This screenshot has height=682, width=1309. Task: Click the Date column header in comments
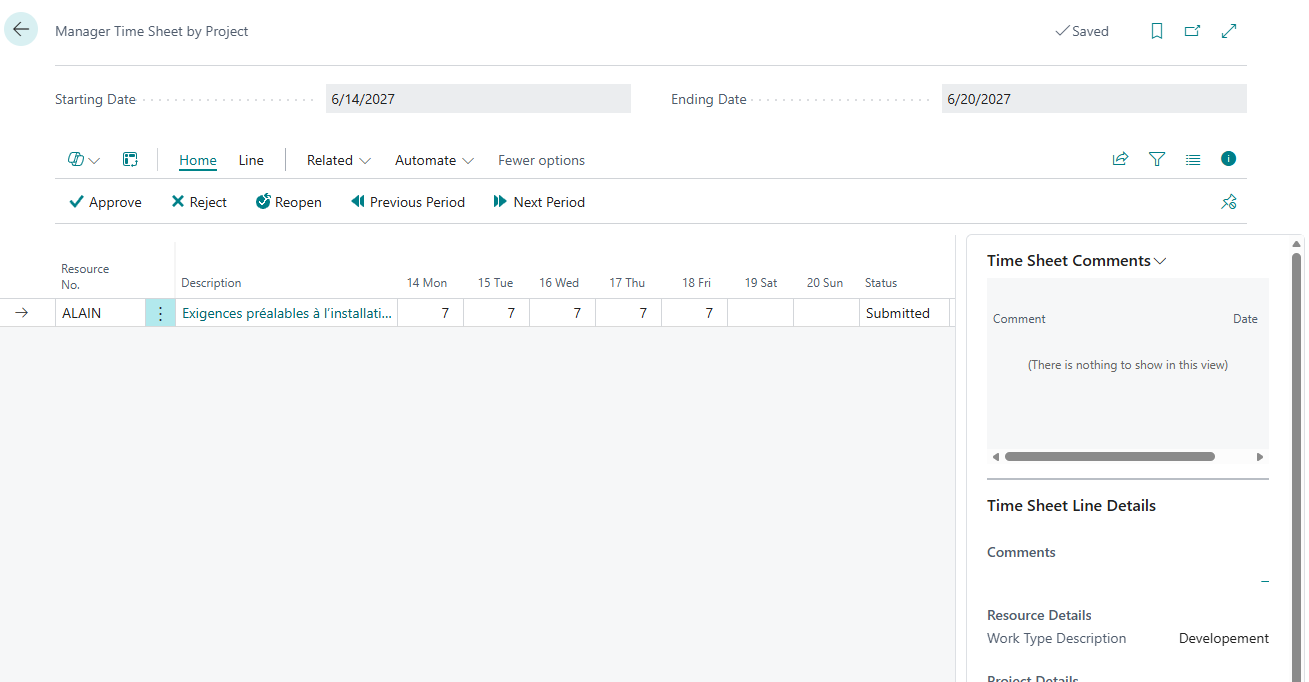[x=1245, y=319]
